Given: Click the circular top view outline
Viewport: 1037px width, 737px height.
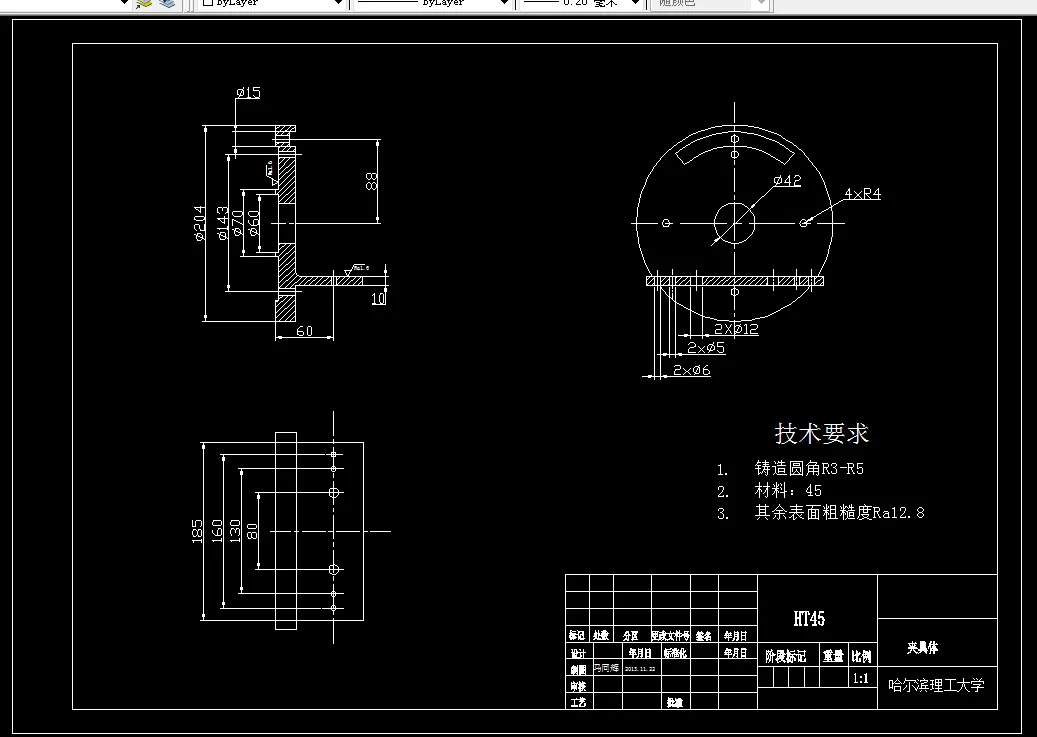Looking at the screenshot, I should click(x=636, y=225).
